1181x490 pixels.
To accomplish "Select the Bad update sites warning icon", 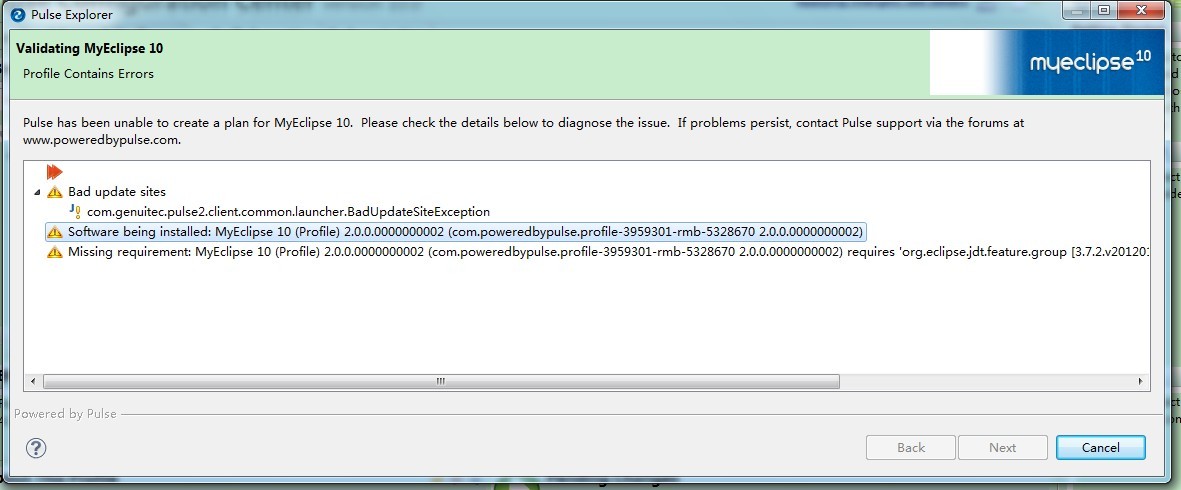I will [54, 192].
